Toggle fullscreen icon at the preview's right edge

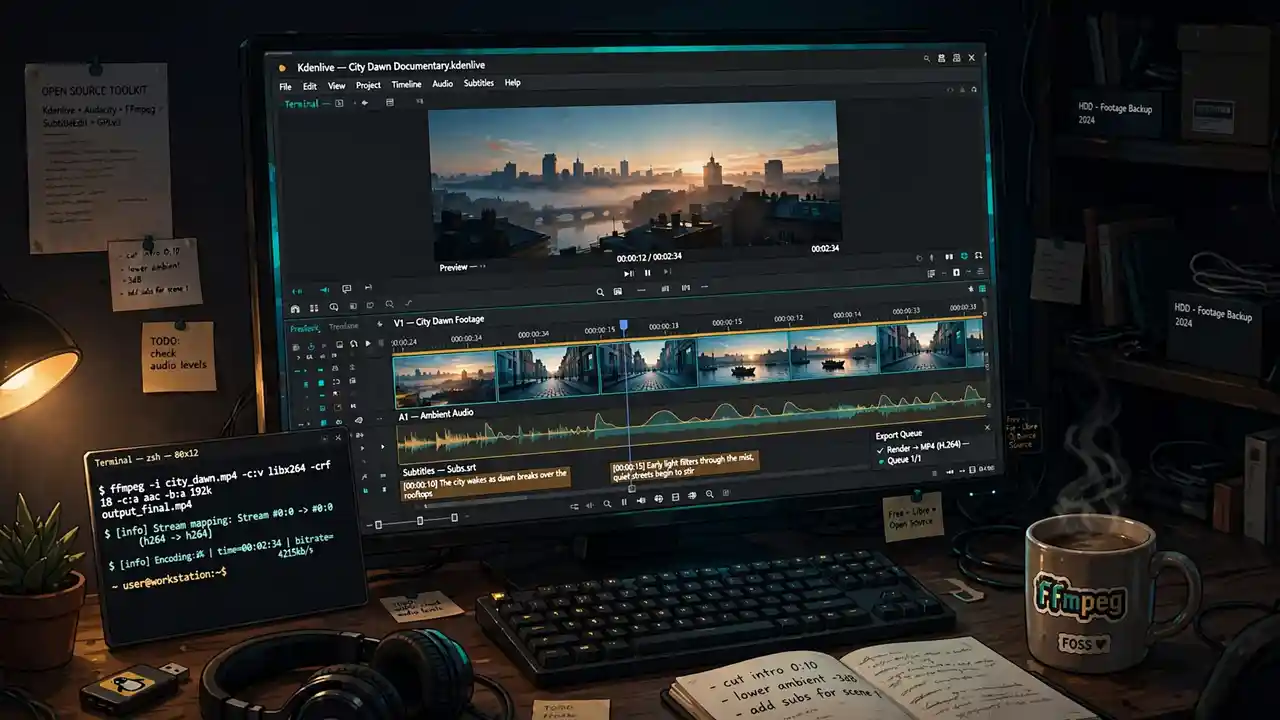[x=978, y=256]
